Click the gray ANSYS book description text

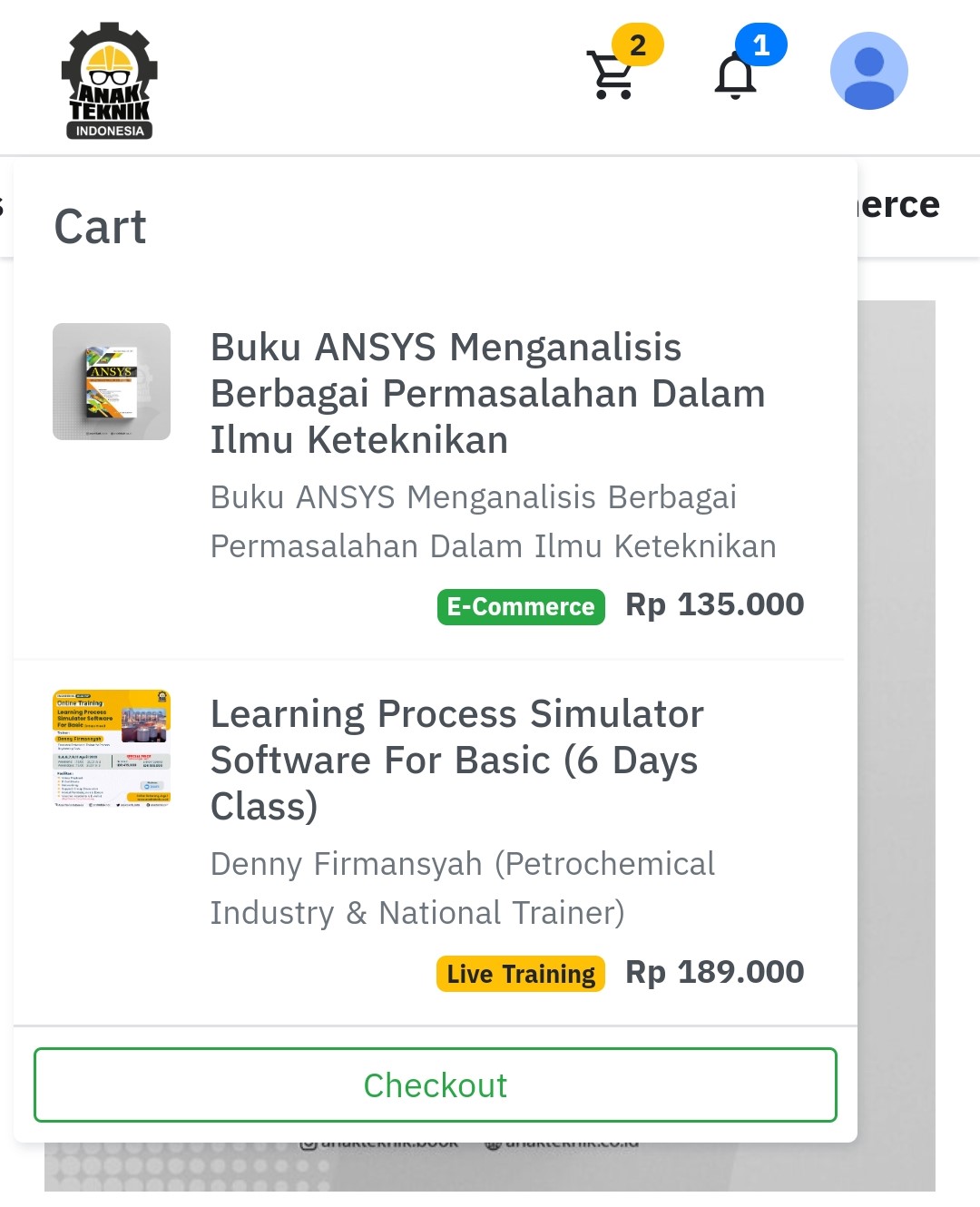[493, 521]
